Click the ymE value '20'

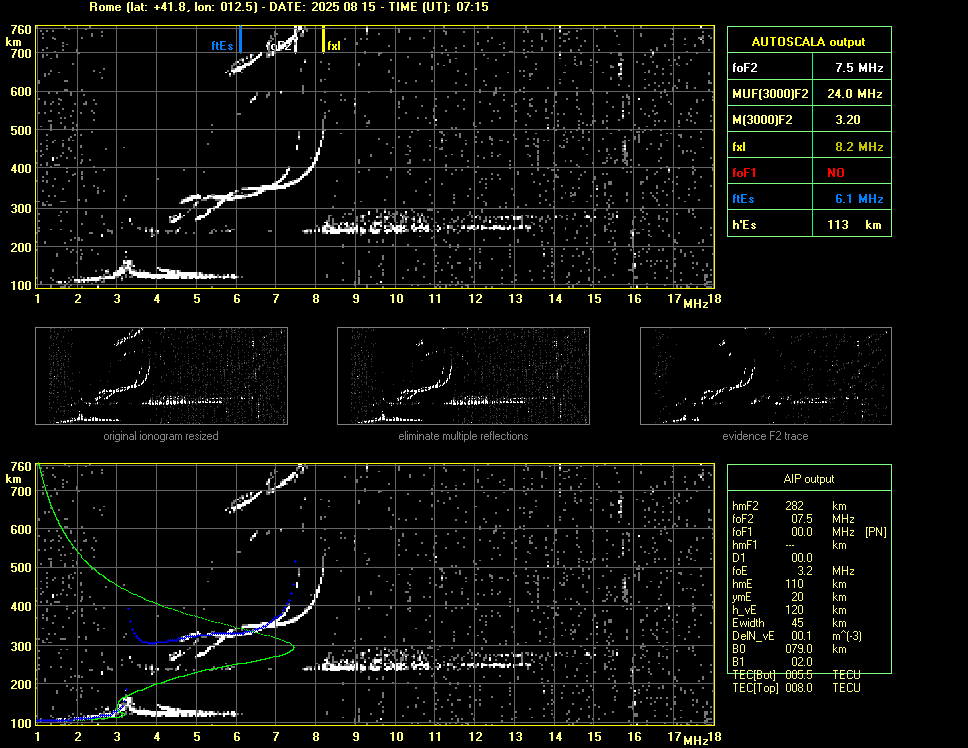coord(797,597)
